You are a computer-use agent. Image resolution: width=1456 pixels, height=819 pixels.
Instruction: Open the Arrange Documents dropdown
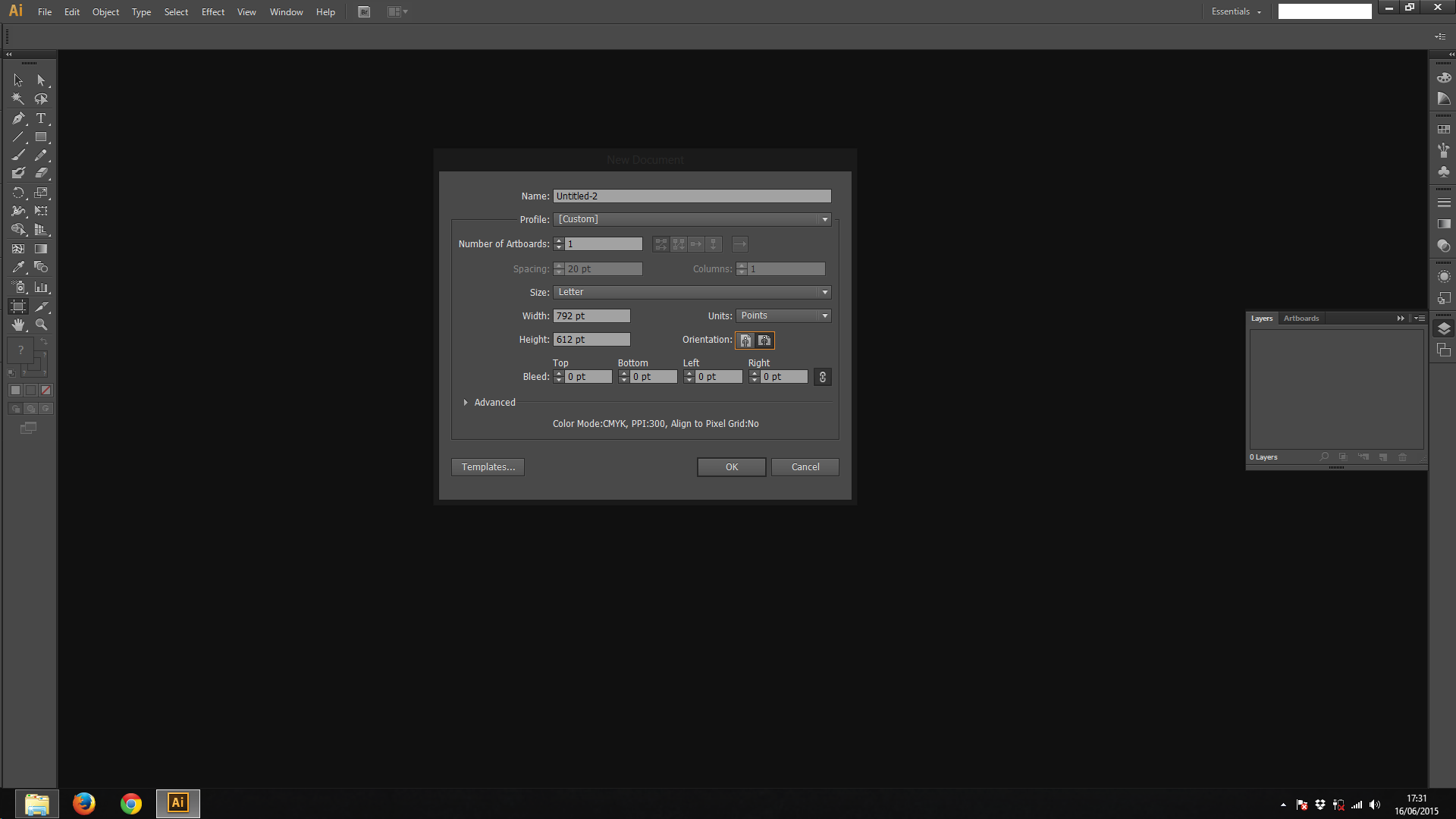point(397,11)
